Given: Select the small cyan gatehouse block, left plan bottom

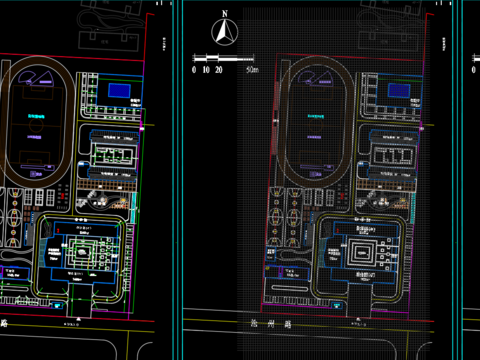Looking at the screenshot, I should coord(57,305).
